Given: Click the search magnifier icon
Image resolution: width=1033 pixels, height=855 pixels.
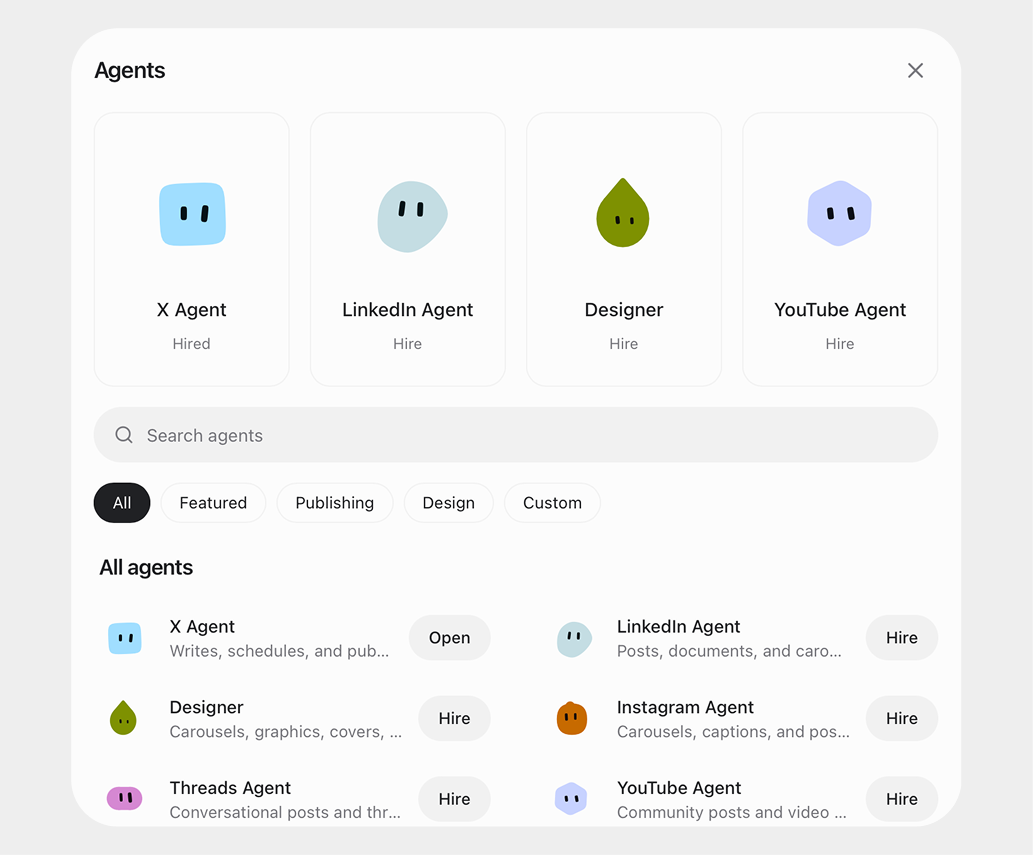Looking at the screenshot, I should 124,435.
